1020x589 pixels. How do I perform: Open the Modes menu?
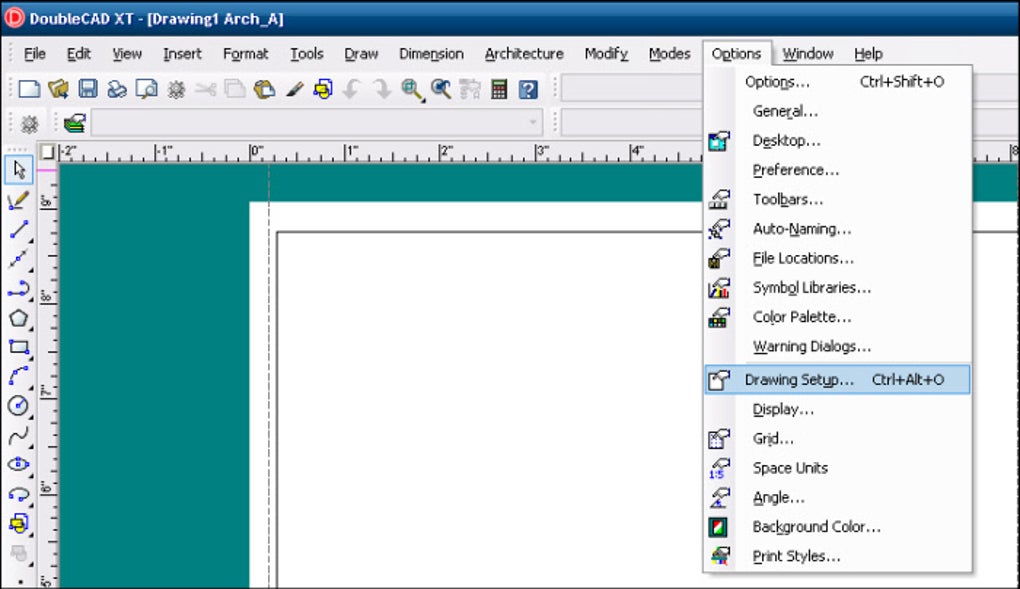coord(669,53)
